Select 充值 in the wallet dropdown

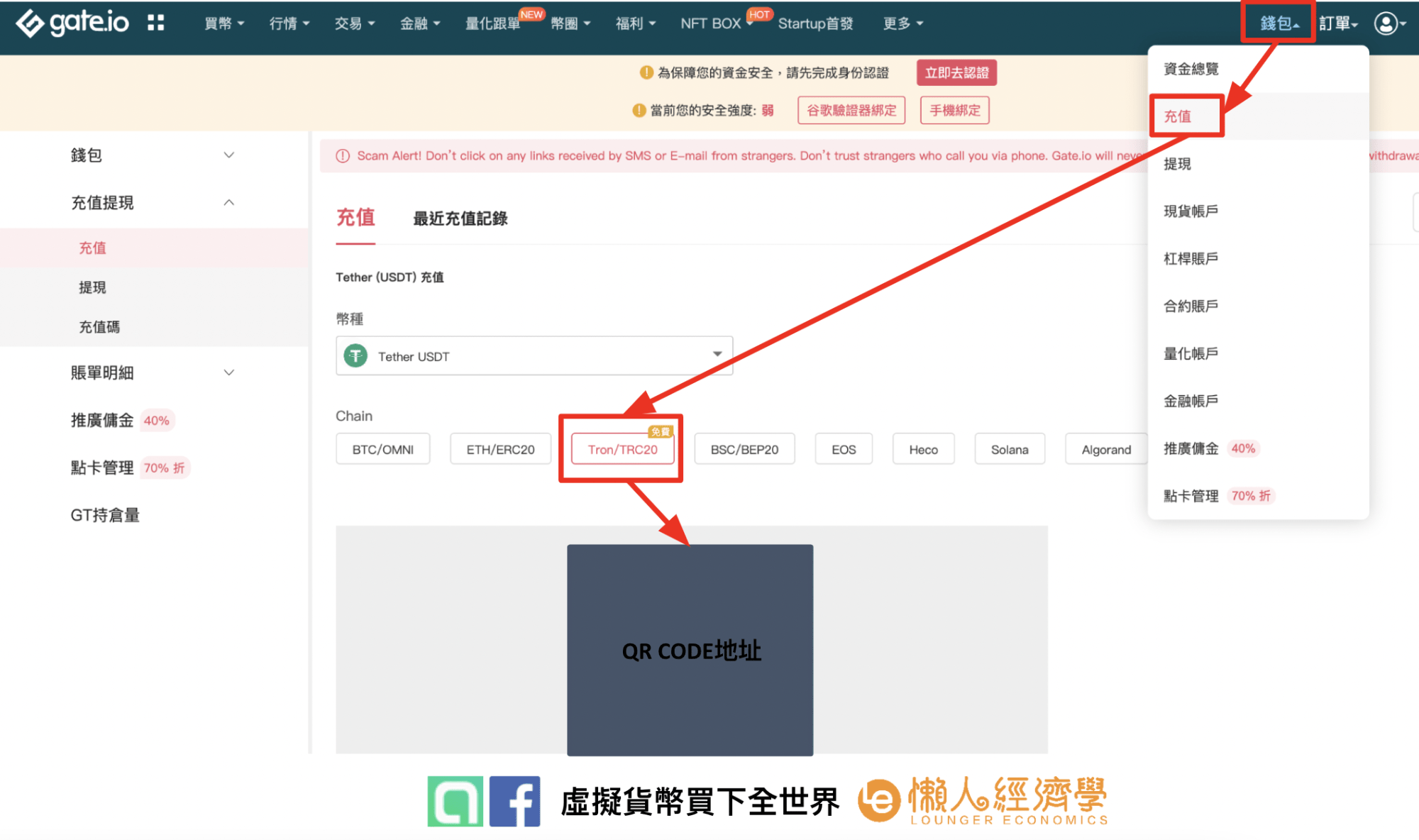pyautogui.click(x=1259, y=116)
